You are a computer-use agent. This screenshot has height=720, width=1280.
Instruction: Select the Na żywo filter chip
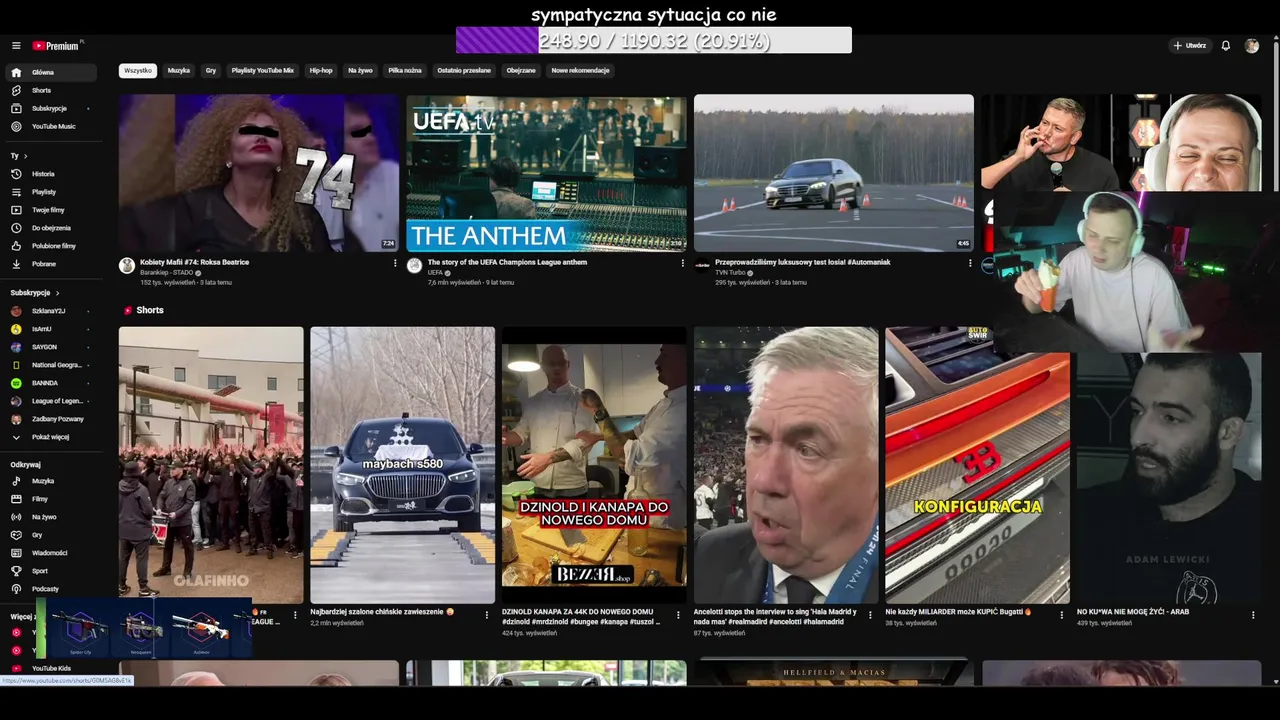pos(360,71)
